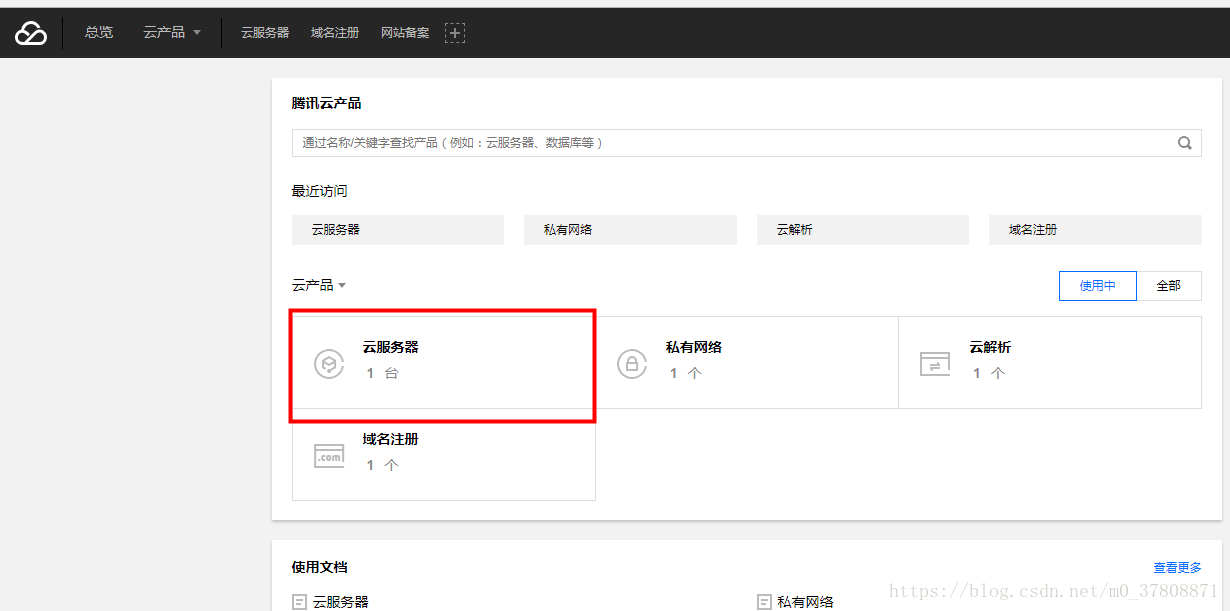Click the '1 台' count under 云服务器
1230x611 pixels.
[x=382, y=373]
